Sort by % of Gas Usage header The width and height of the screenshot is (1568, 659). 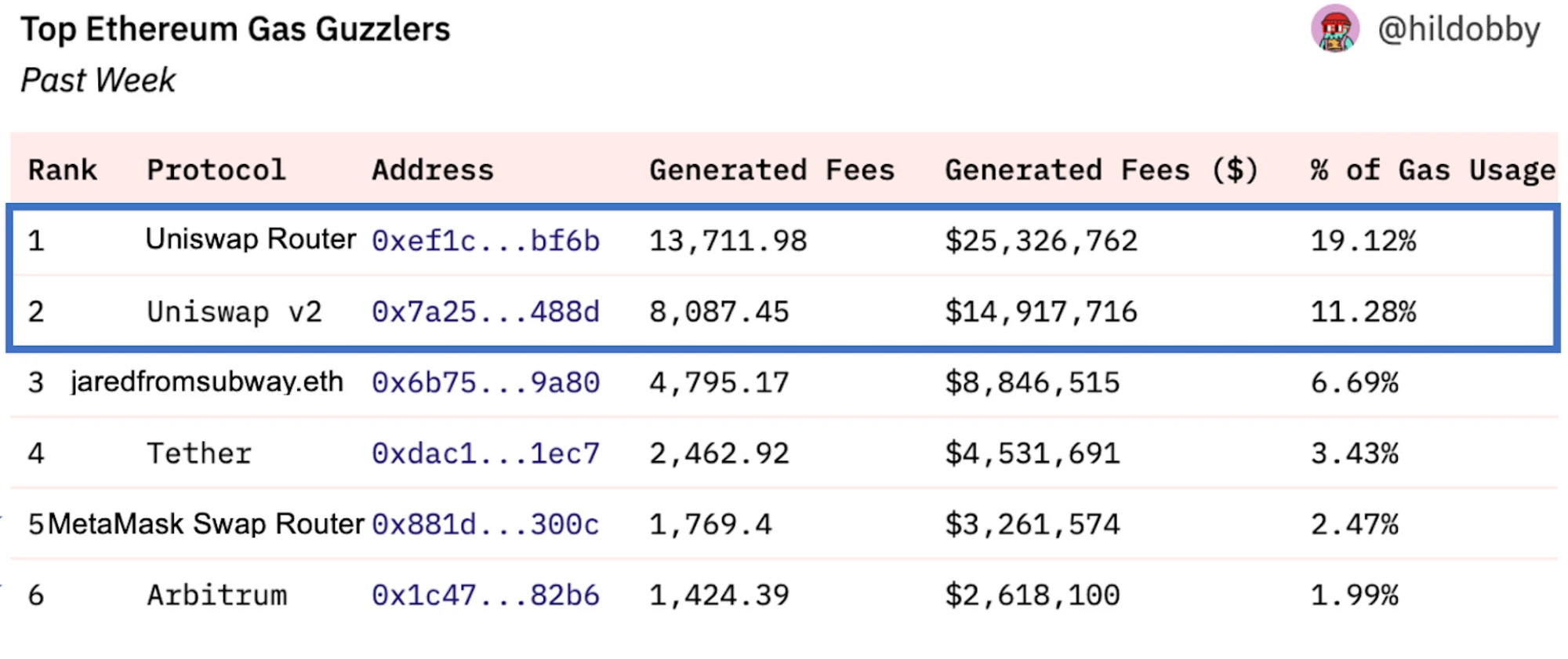pyautogui.click(x=1432, y=170)
